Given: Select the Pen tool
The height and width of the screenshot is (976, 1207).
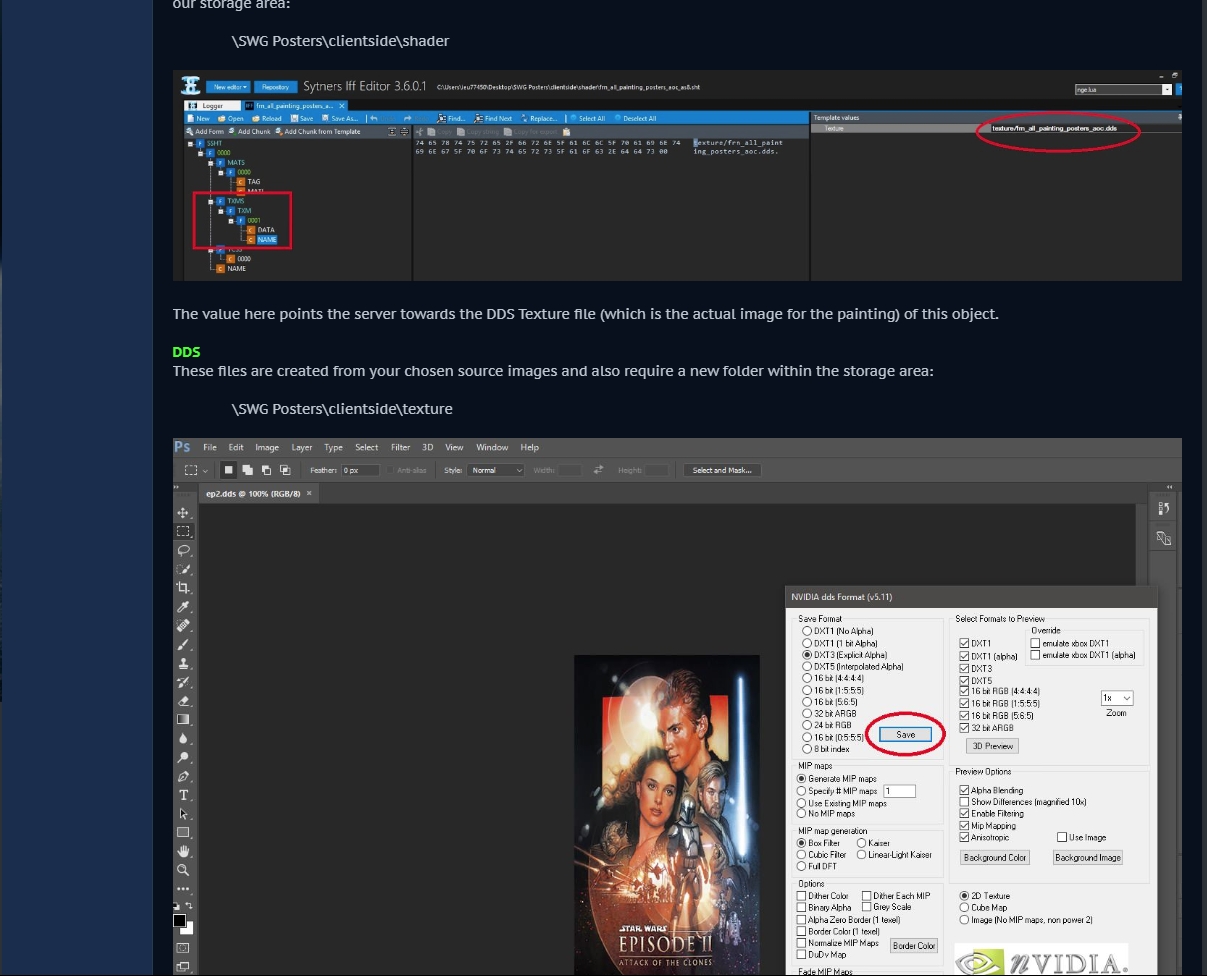Looking at the screenshot, I should [x=184, y=776].
